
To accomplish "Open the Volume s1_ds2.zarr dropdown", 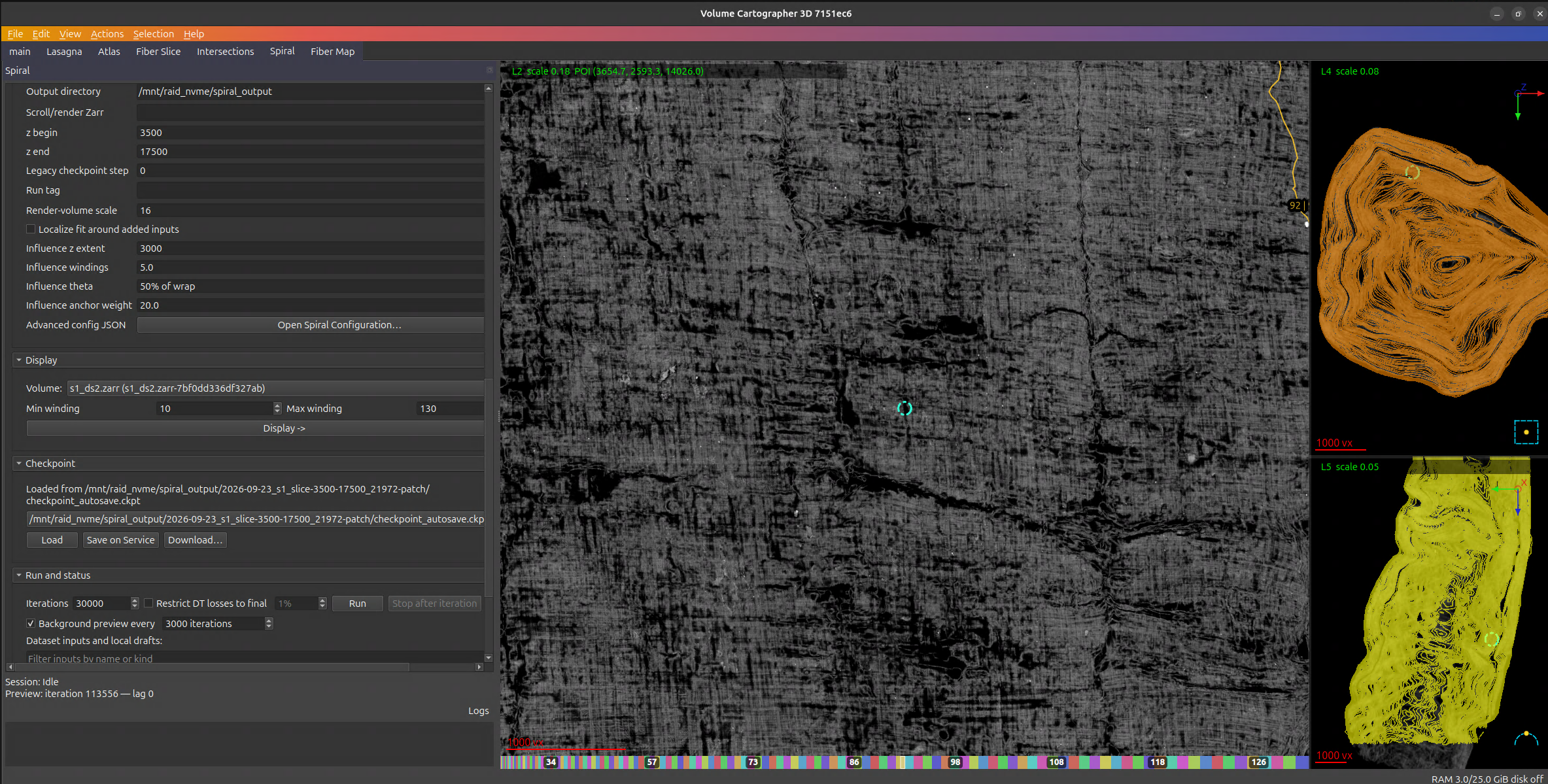I will pos(275,388).
